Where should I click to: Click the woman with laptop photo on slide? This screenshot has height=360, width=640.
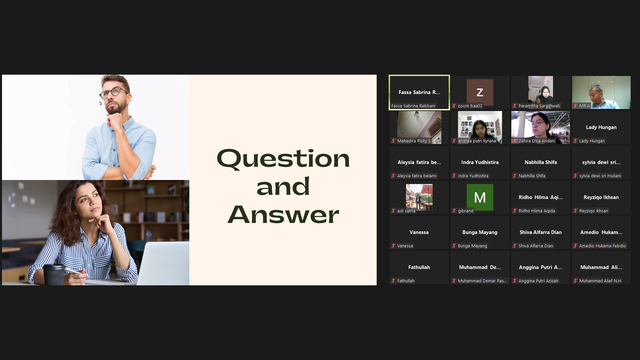[x=96, y=233]
